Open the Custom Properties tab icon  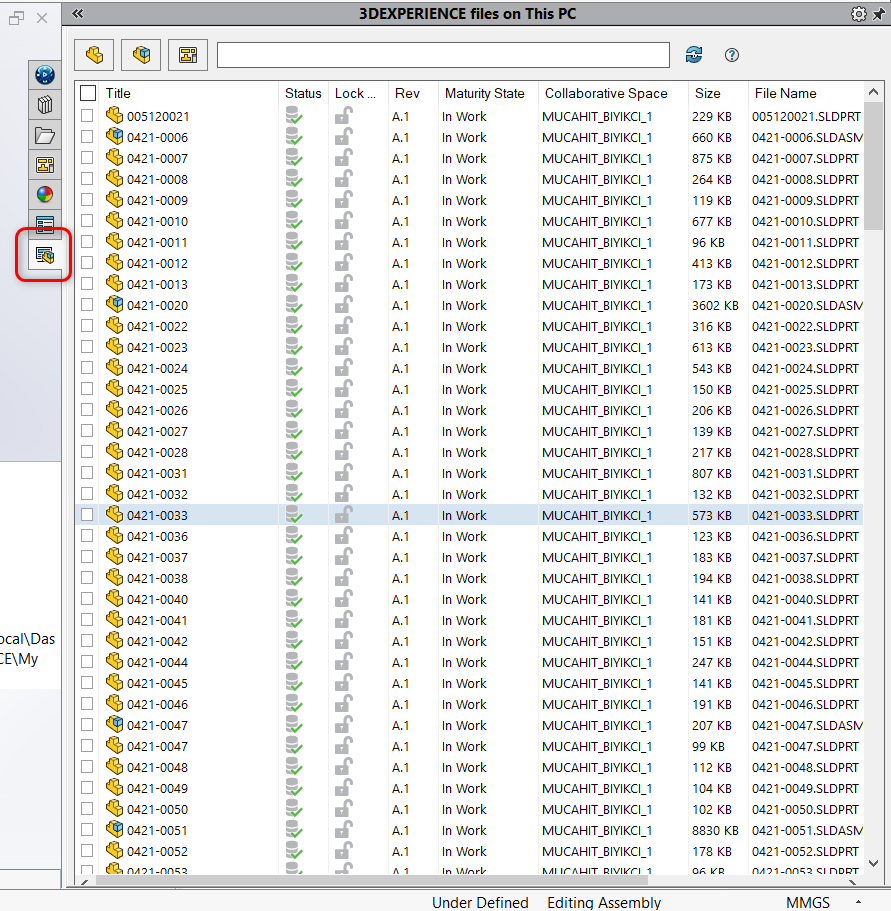[x=45, y=224]
